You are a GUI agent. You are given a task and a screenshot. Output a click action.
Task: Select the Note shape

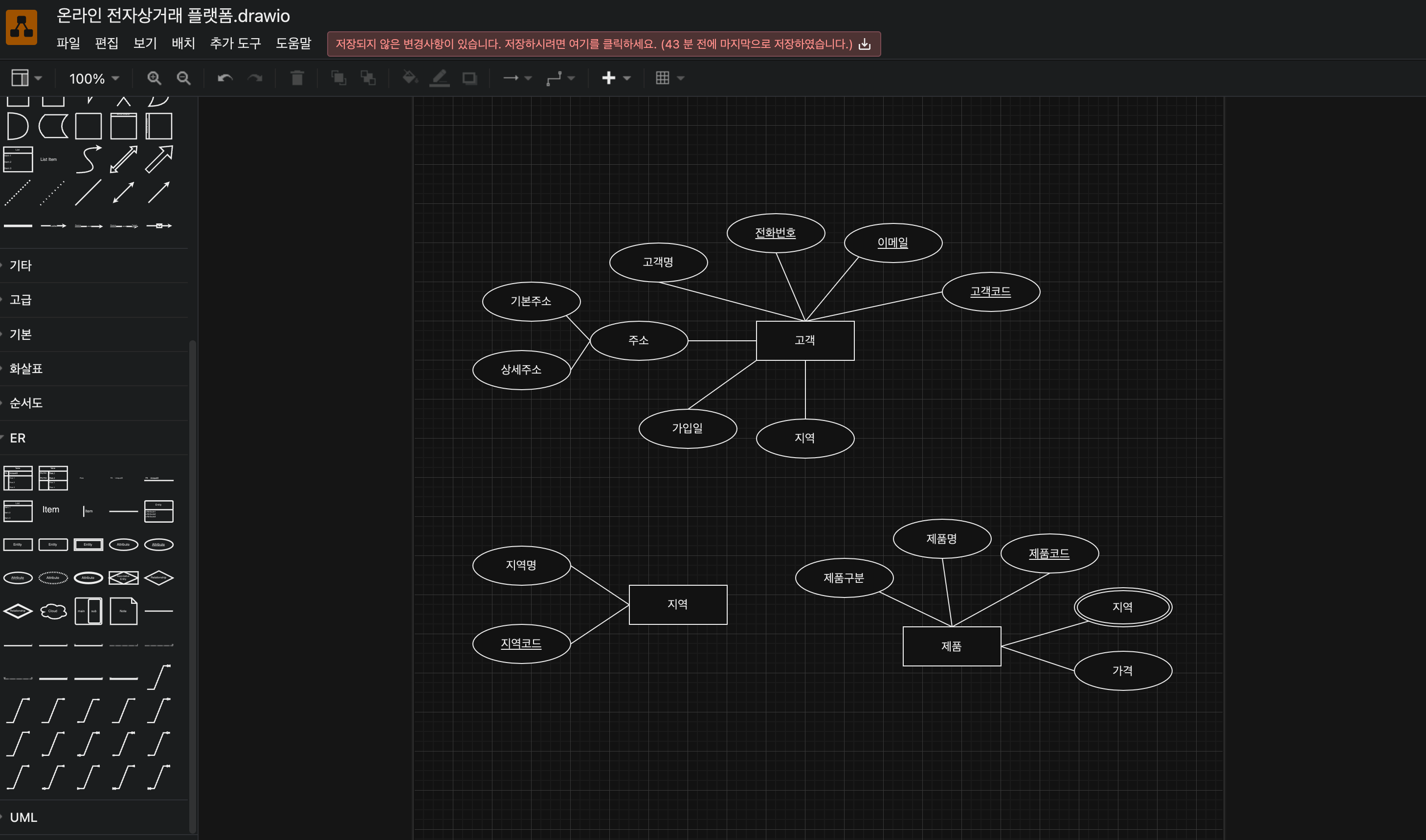click(123, 611)
